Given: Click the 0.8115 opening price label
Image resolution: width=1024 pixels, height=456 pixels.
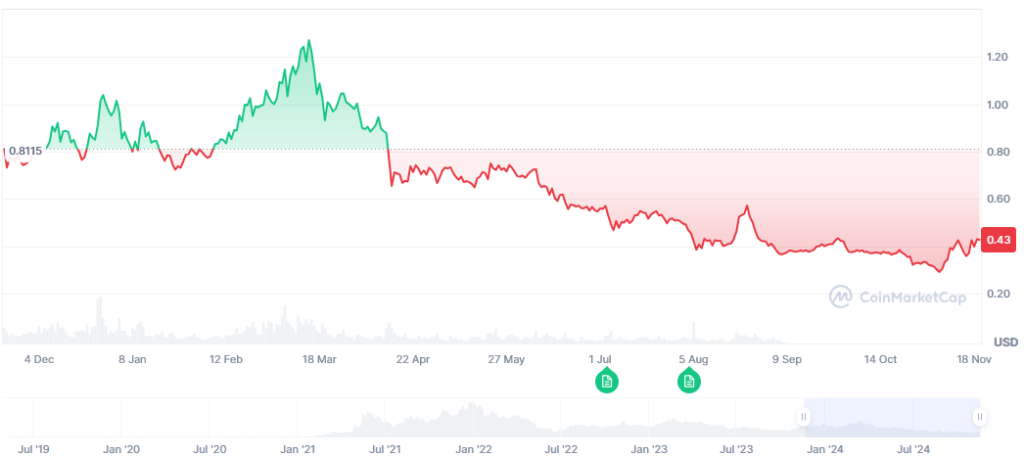Looking at the screenshot, I should [x=25, y=151].
